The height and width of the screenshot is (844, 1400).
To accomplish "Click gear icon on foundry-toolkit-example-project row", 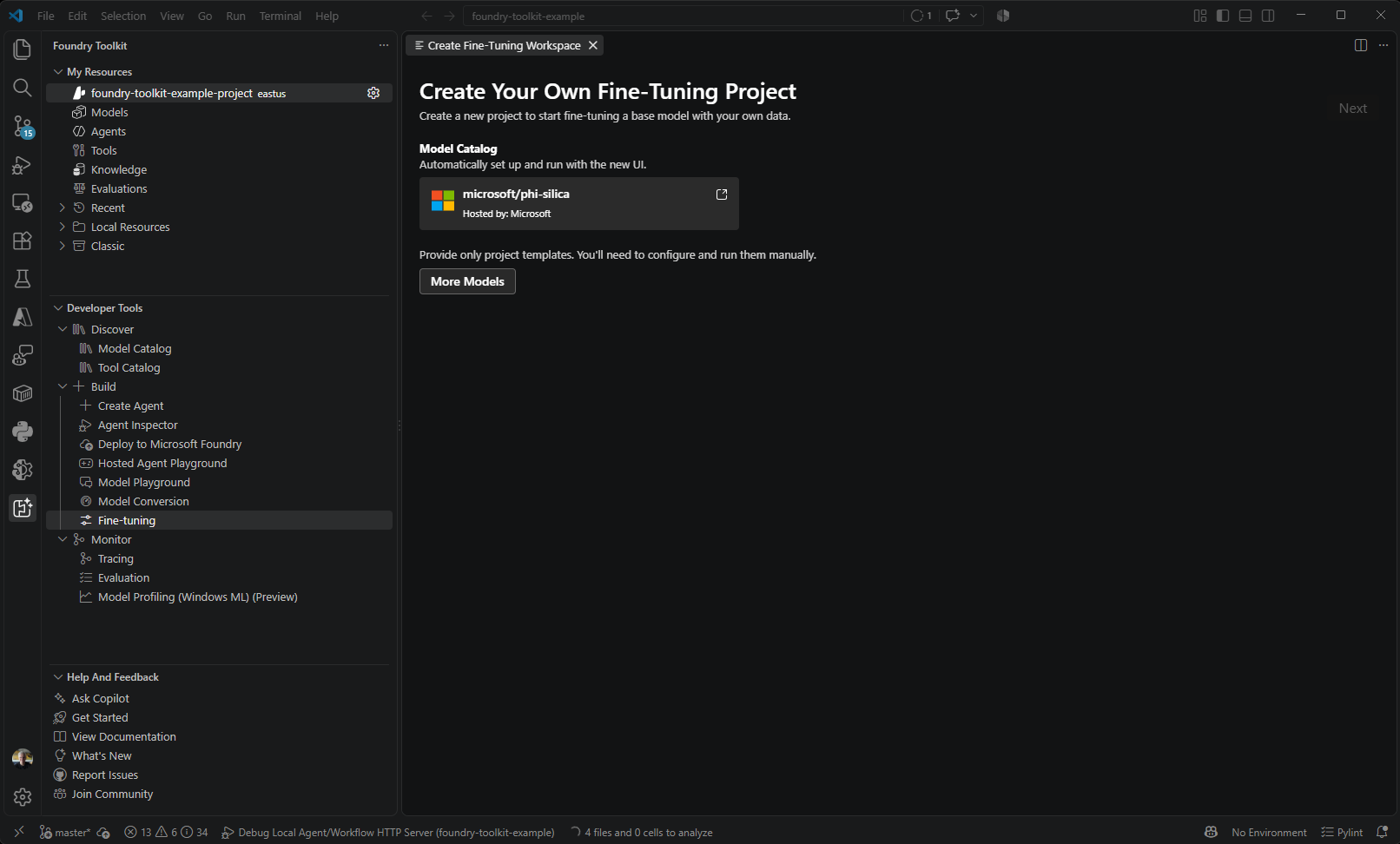I will pyautogui.click(x=373, y=93).
